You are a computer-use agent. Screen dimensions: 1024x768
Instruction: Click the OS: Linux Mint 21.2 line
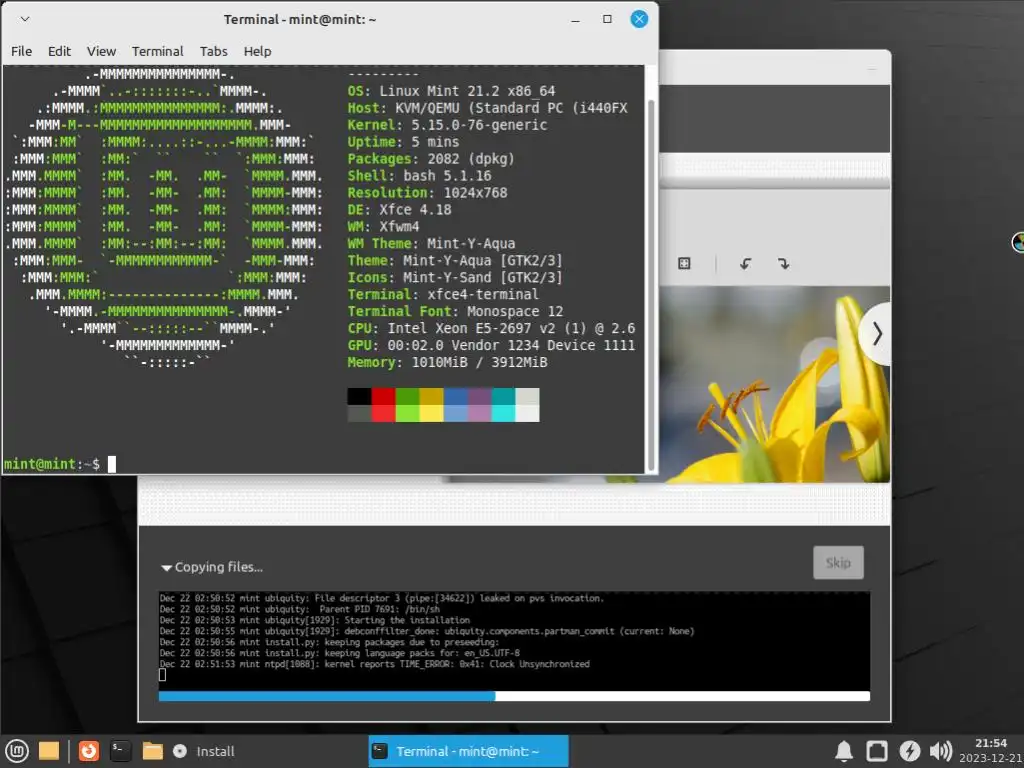(x=451, y=91)
